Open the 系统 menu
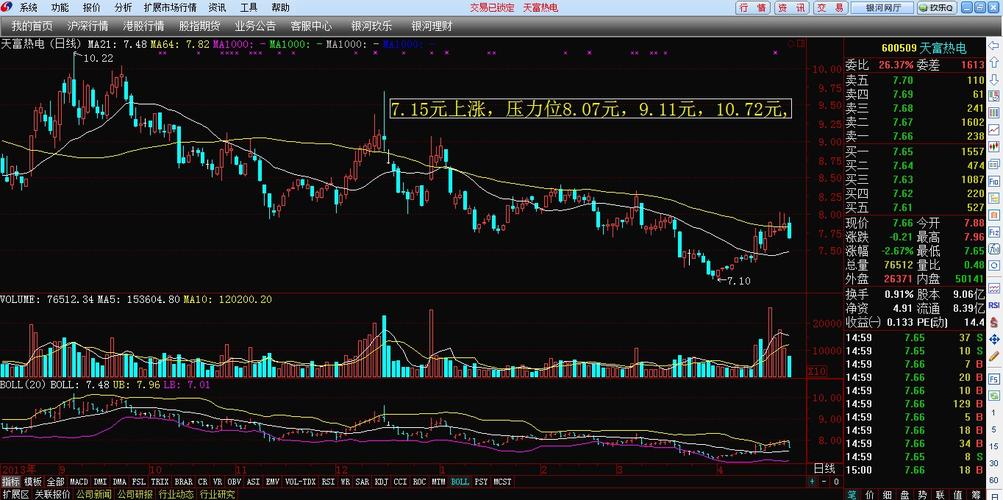Screen dimensions: 1003x500 pyautogui.click(x=28, y=8)
